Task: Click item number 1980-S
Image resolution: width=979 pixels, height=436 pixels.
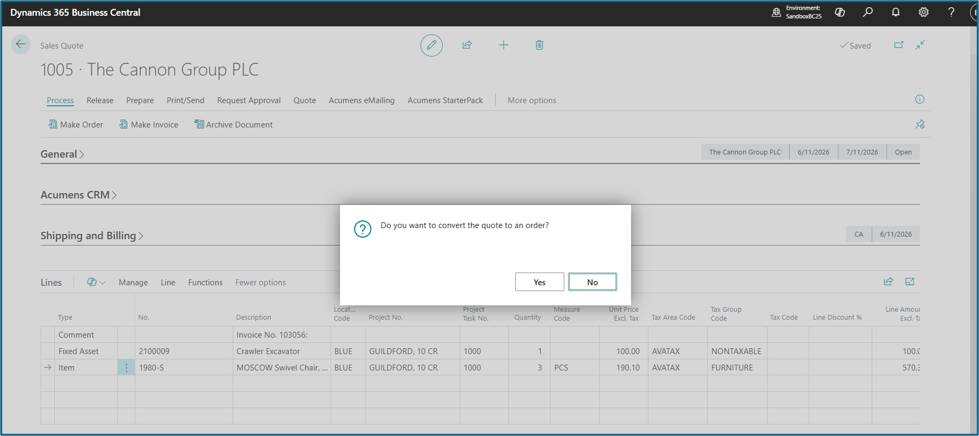Action: (x=184, y=368)
